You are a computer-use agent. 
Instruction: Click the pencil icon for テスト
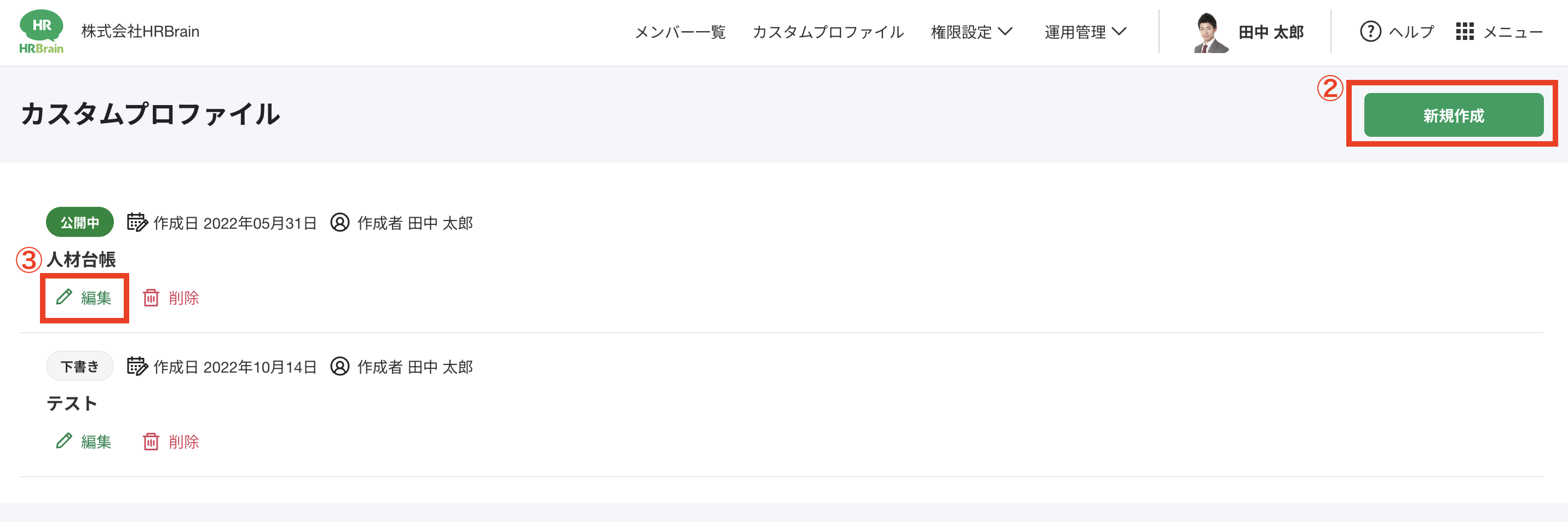64,441
